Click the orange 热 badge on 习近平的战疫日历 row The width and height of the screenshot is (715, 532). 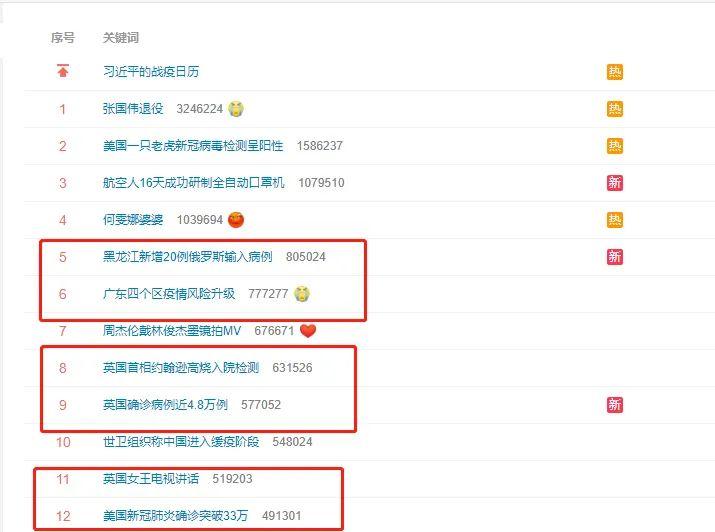click(615, 72)
